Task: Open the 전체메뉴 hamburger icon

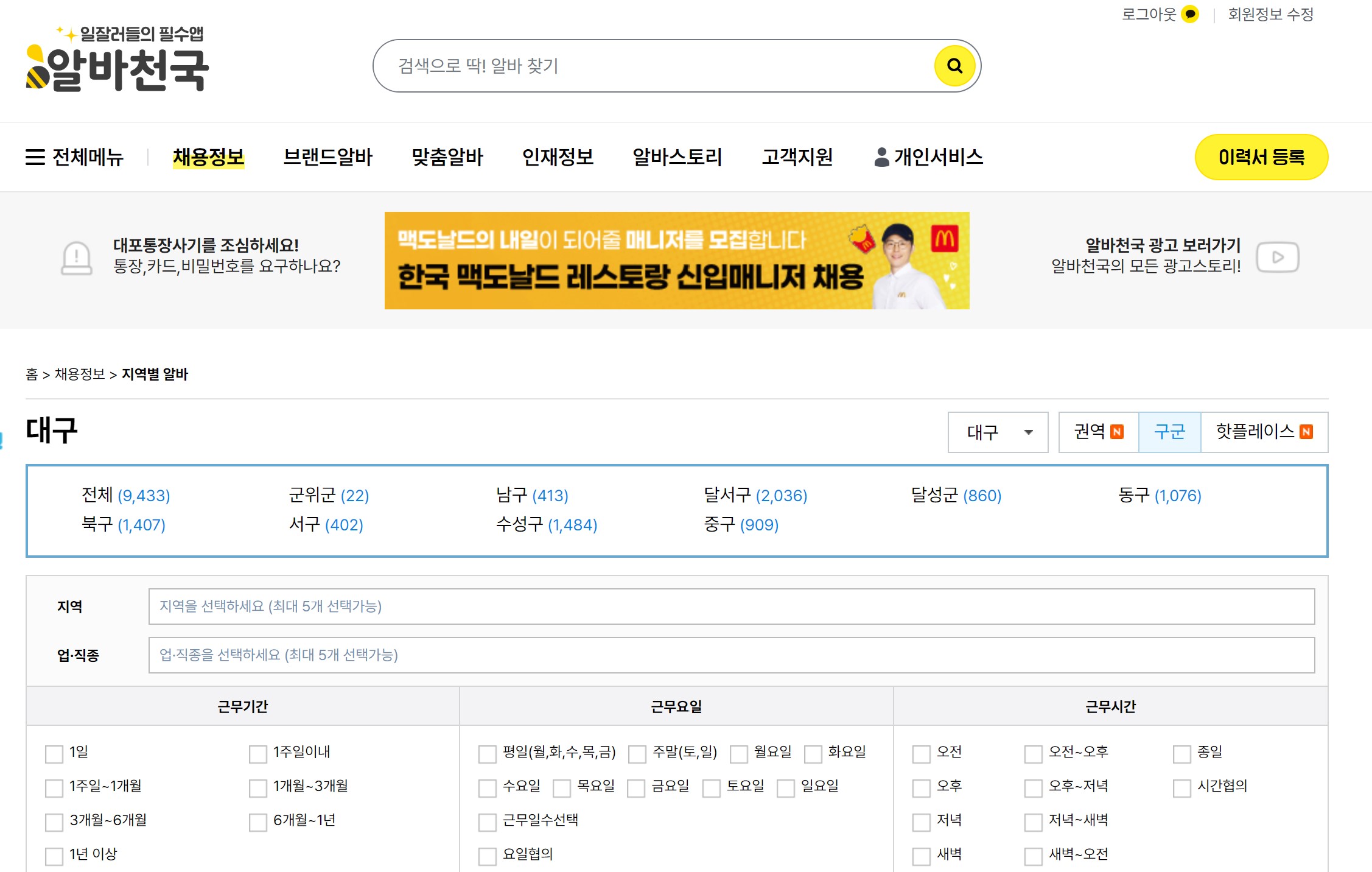Action: click(x=35, y=157)
